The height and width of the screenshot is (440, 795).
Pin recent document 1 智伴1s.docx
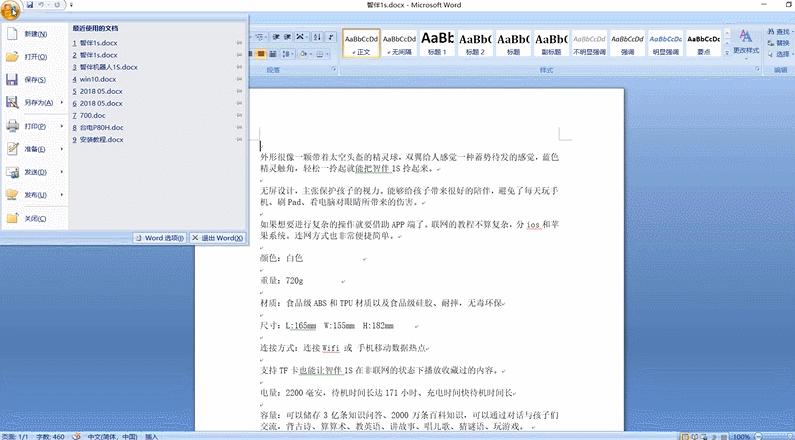pyautogui.click(x=239, y=43)
